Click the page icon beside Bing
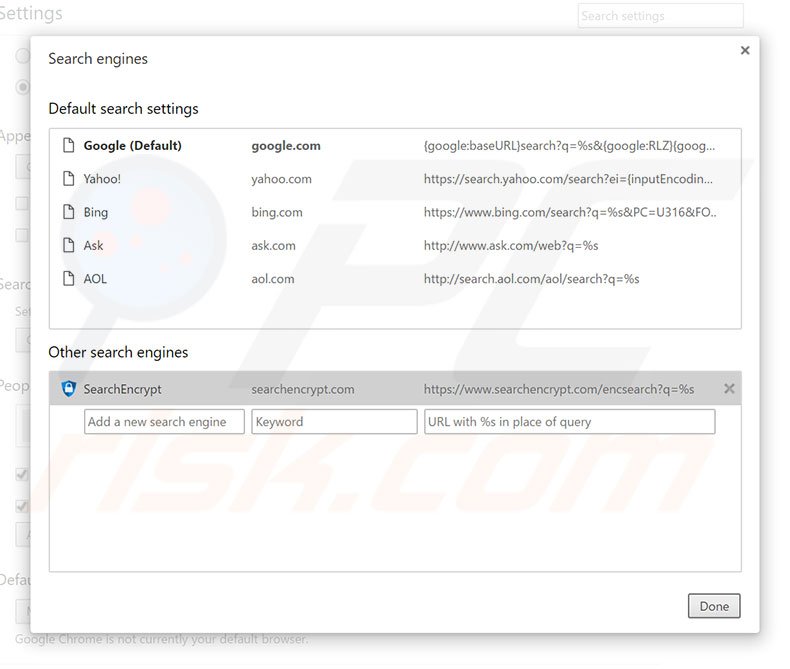 click(x=69, y=212)
